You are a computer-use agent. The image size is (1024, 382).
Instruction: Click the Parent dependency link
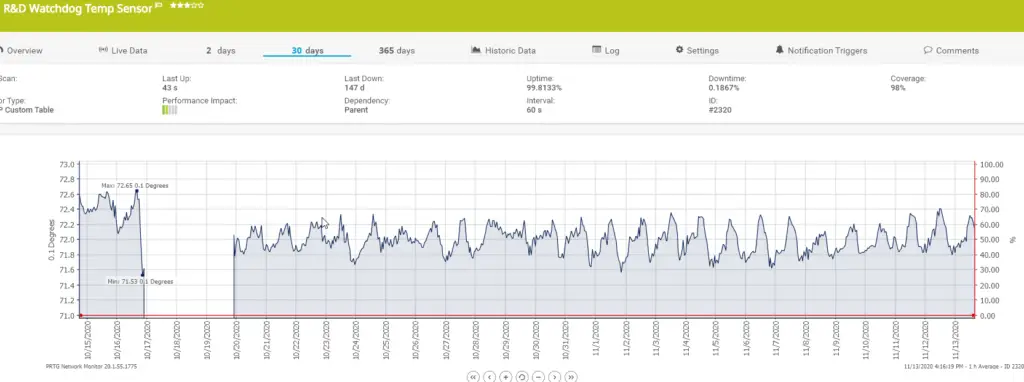click(356, 110)
